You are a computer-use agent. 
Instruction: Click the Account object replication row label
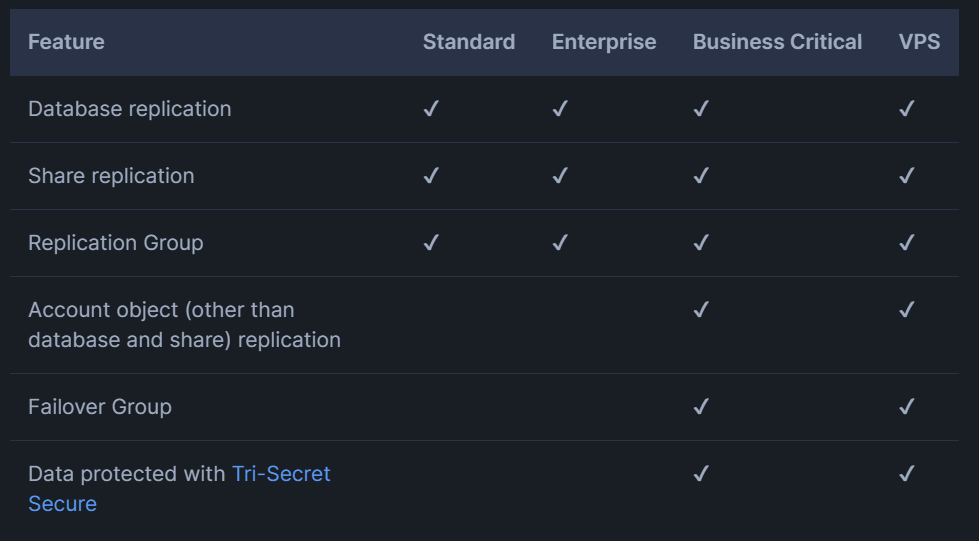pyautogui.click(x=184, y=325)
